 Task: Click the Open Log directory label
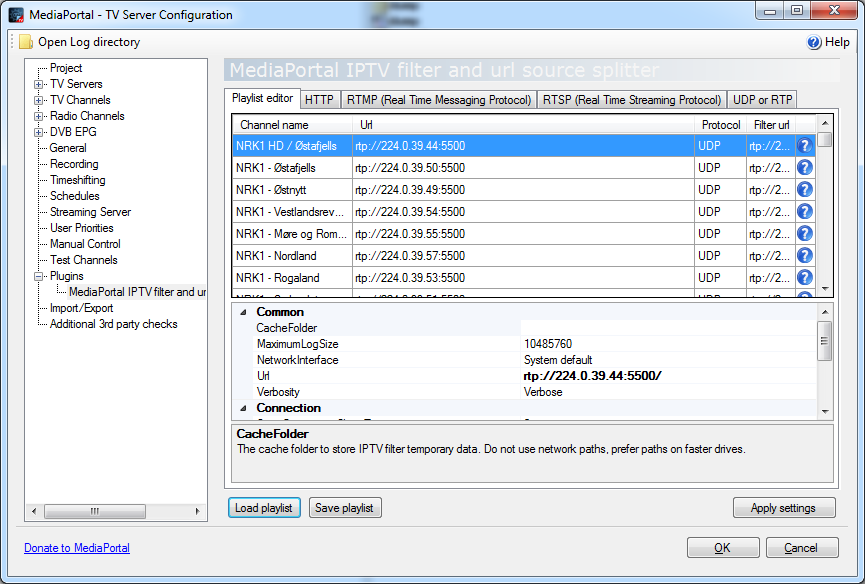pyautogui.click(x=89, y=42)
